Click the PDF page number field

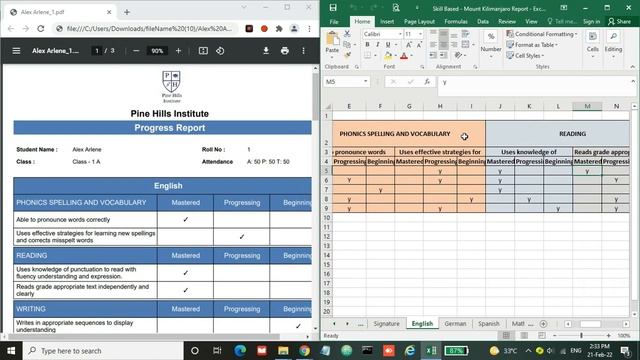pos(97,51)
